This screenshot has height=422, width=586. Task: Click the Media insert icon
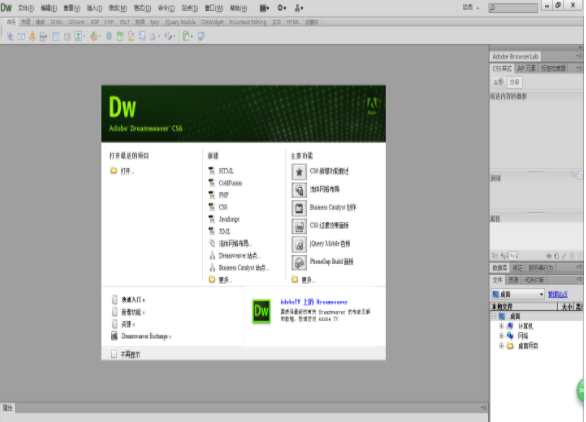[94, 36]
